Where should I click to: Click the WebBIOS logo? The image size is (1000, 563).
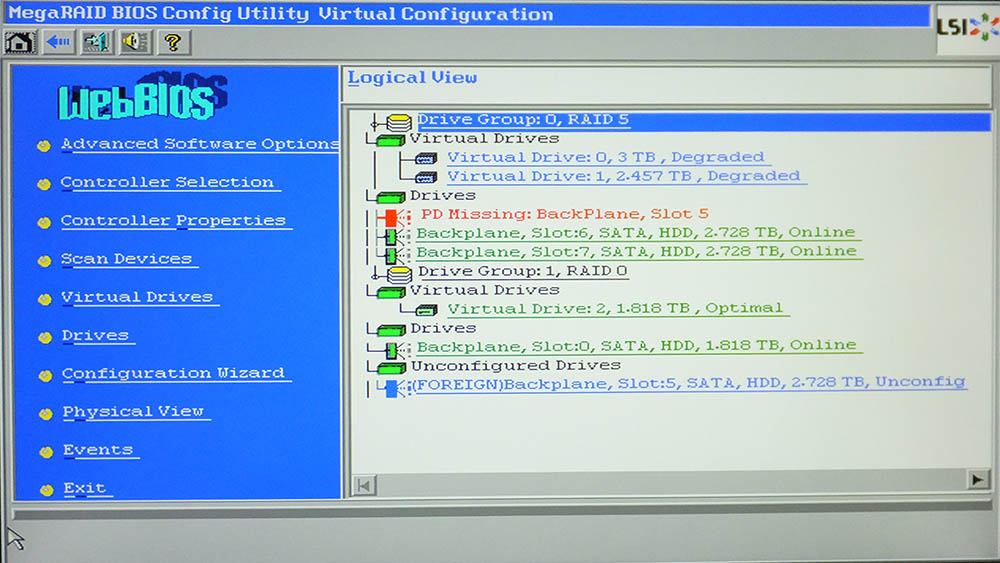click(x=143, y=98)
